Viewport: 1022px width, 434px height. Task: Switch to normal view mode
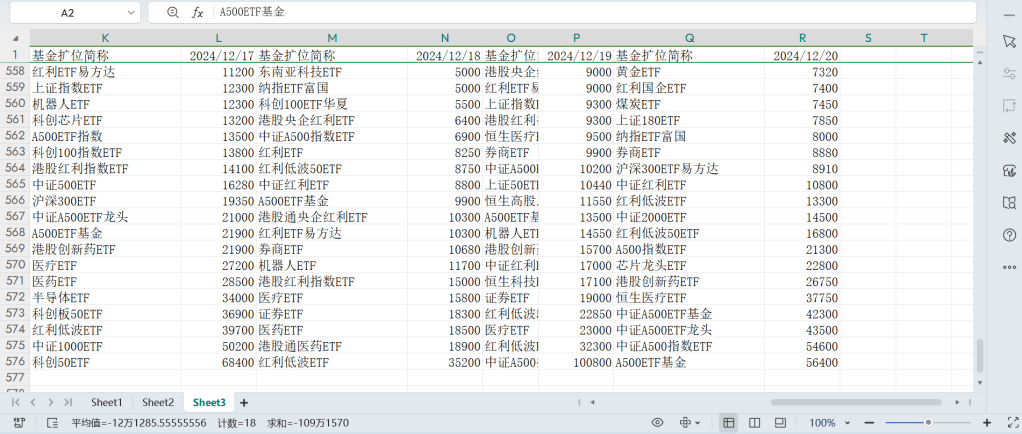pyautogui.click(x=729, y=423)
